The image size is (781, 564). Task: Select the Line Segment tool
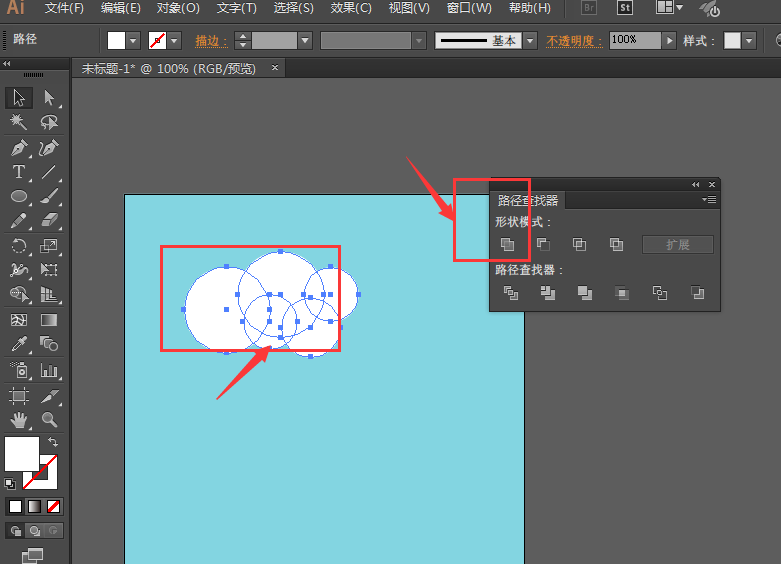coord(49,172)
